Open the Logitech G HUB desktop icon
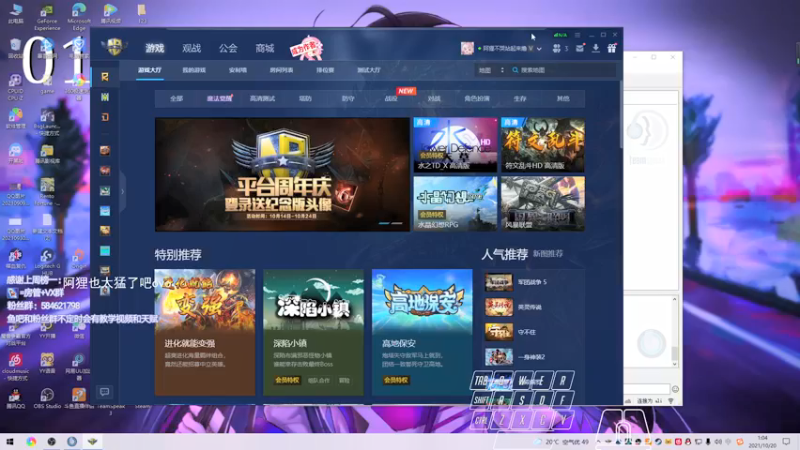The width and height of the screenshot is (800, 450). pyautogui.click(x=47, y=260)
